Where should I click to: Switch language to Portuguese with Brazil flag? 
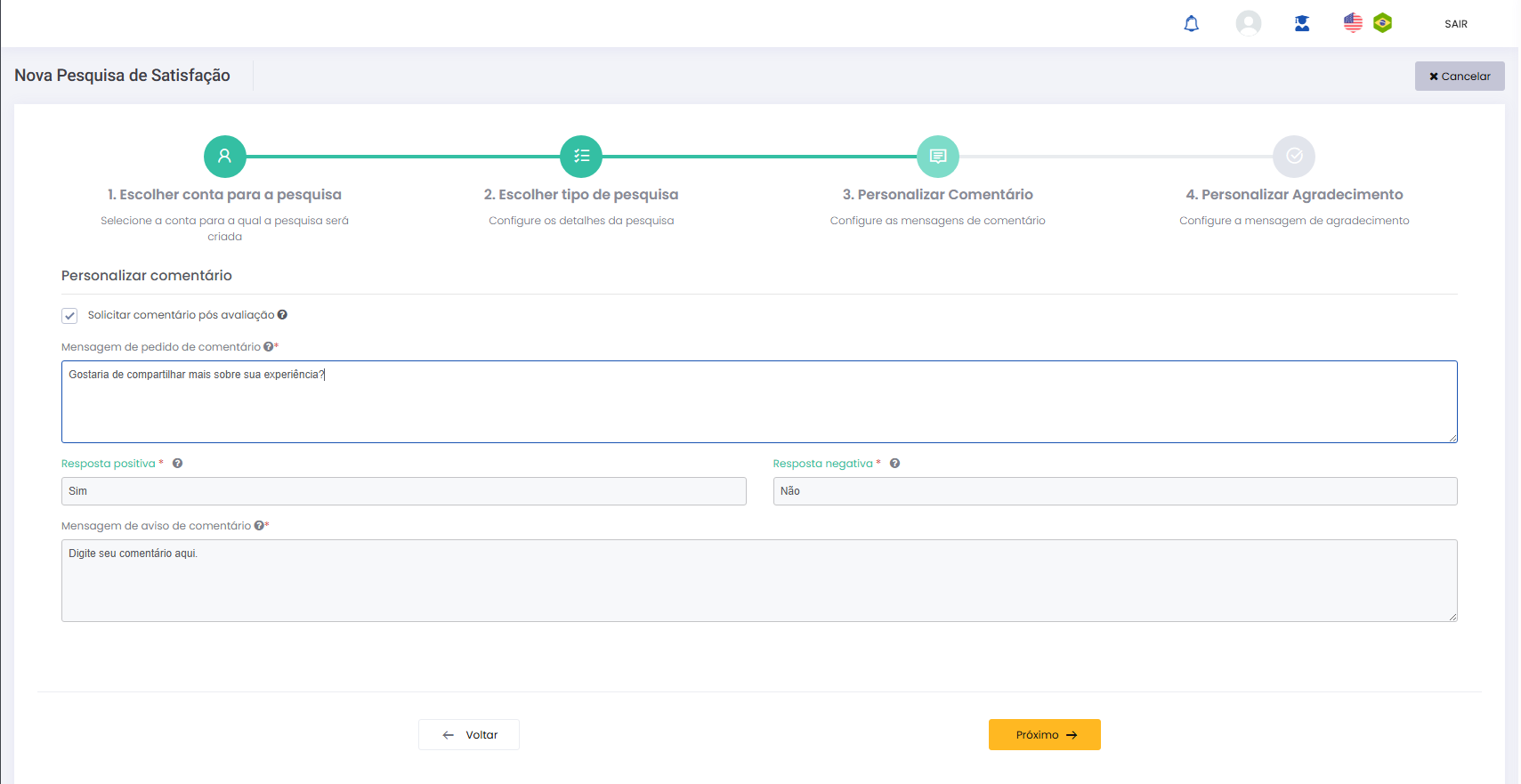point(1382,23)
